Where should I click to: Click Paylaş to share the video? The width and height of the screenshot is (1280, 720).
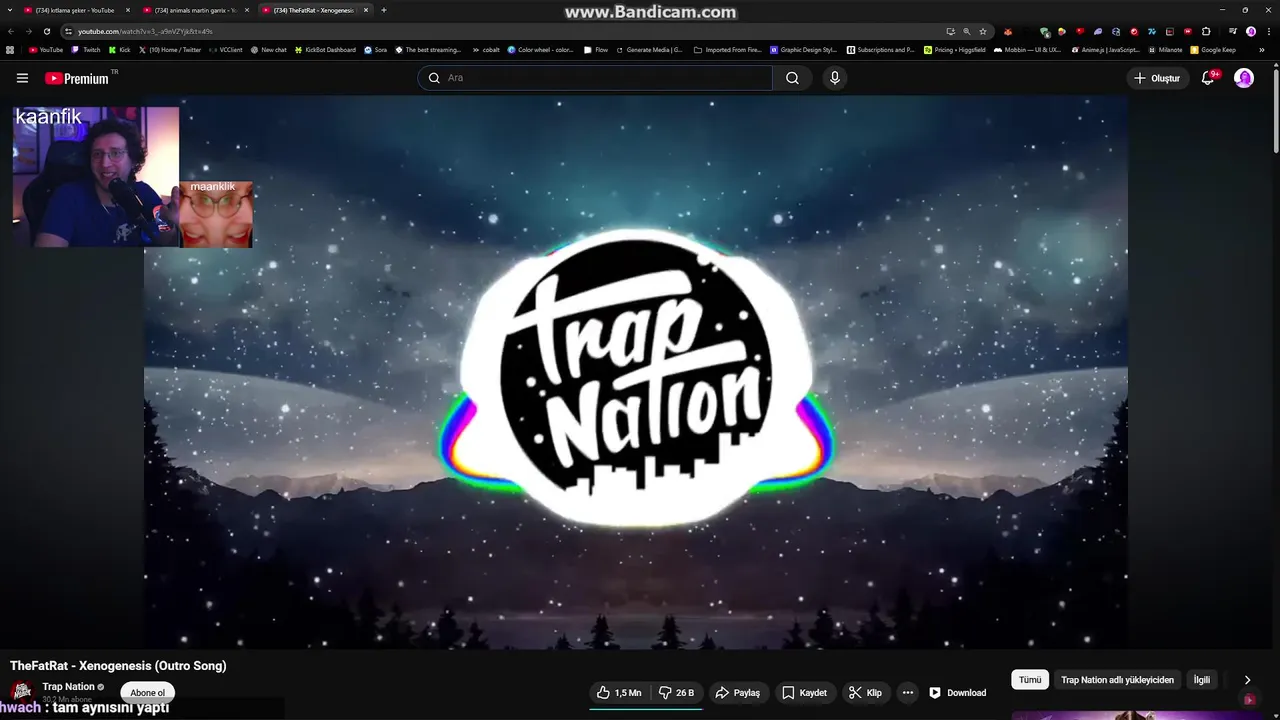[737, 692]
